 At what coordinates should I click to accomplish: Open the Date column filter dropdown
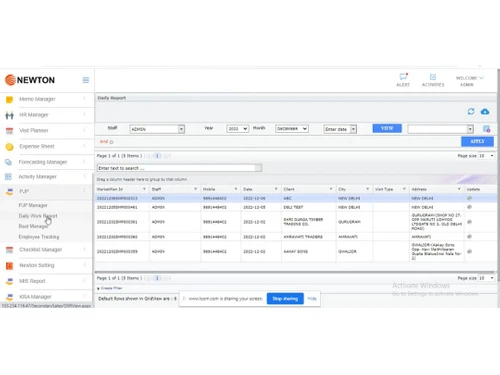(276, 189)
